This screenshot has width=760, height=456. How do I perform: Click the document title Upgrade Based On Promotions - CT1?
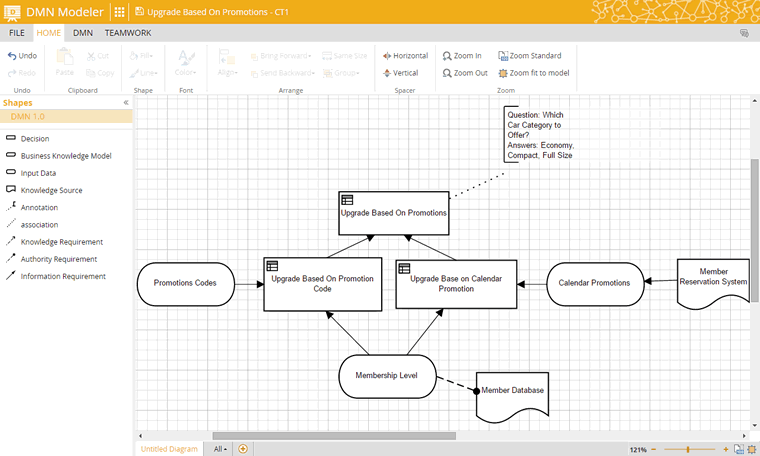pyautogui.click(x=218, y=12)
